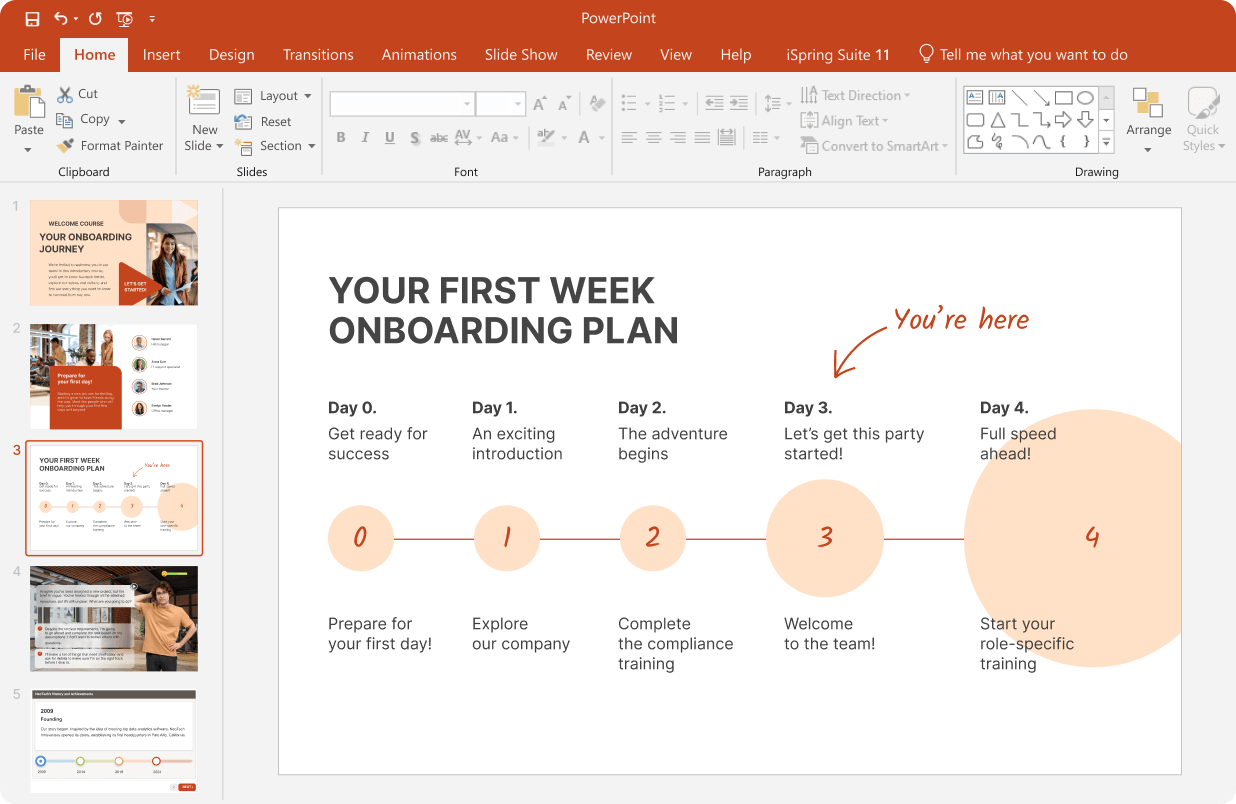Toggle Italic text formatting
The height and width of the screenshot is (804, 1236).
[365, 138]
